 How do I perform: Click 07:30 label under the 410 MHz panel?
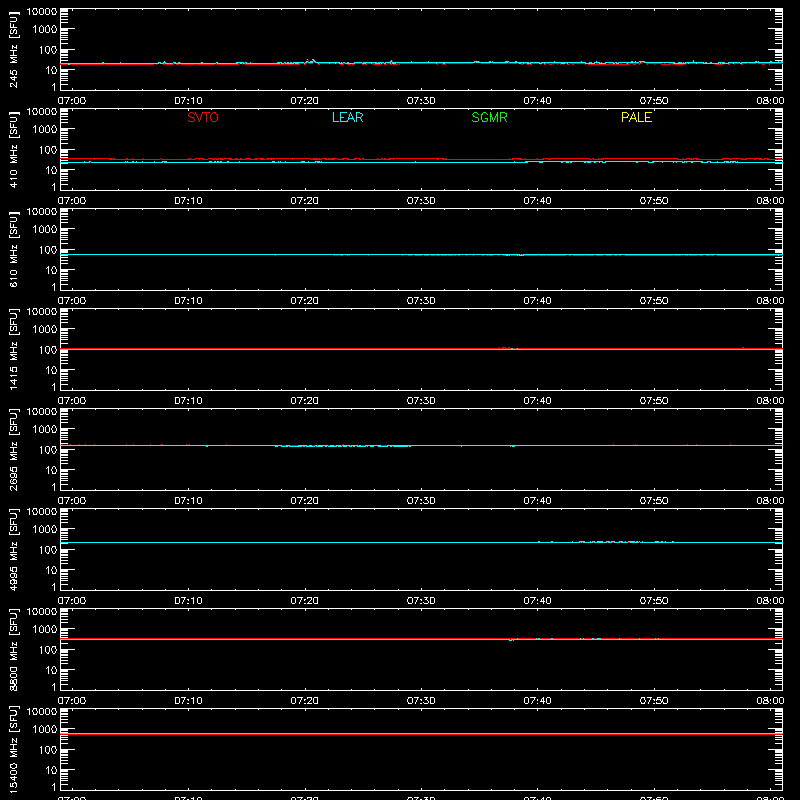point(421,201)
